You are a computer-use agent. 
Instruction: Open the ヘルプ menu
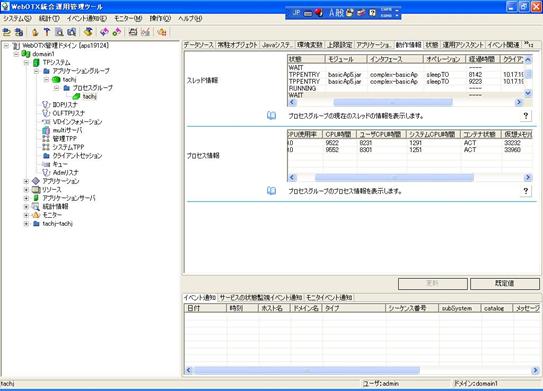(x=190, y=18)
